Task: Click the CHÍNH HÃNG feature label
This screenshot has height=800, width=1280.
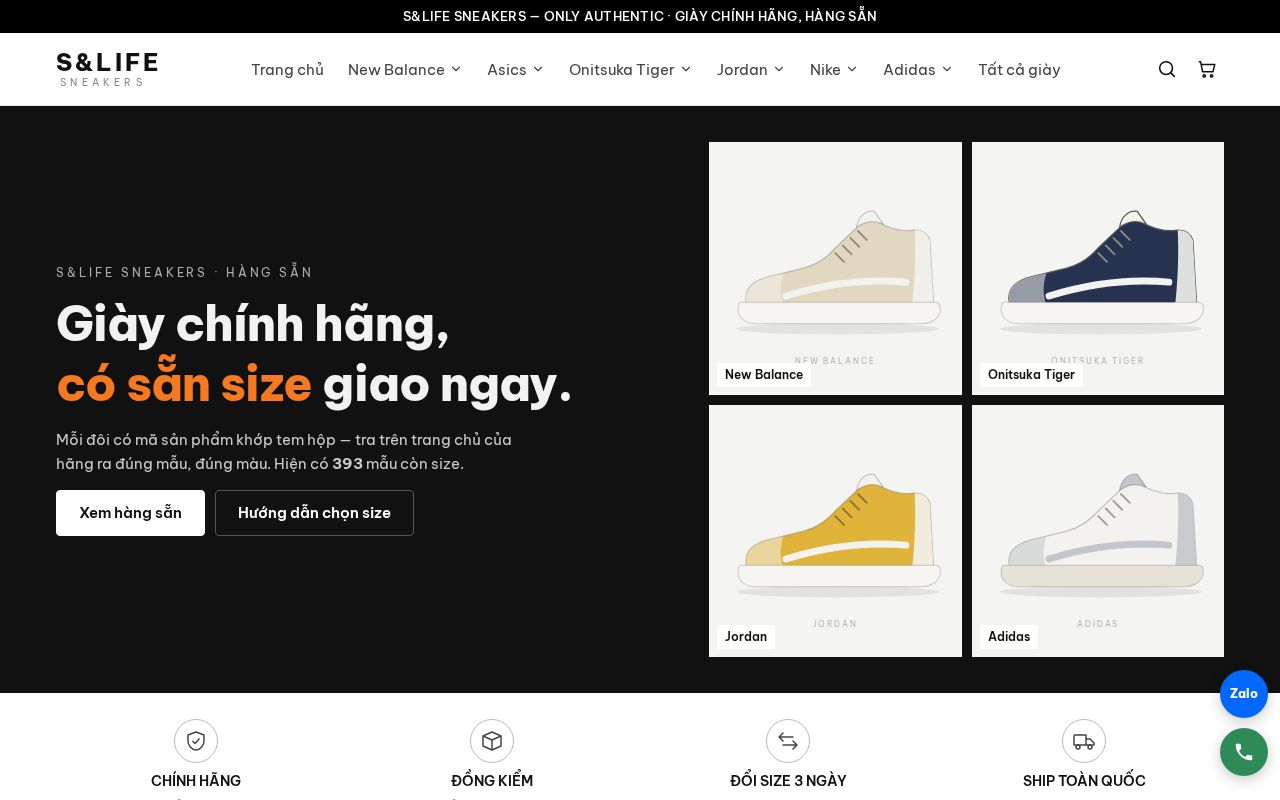Action: (x=196, y=781)
